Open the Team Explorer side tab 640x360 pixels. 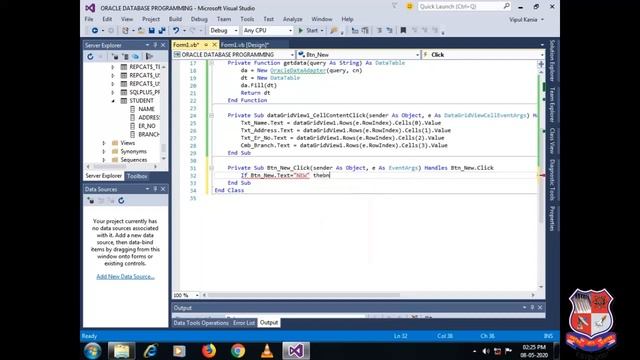552,104
